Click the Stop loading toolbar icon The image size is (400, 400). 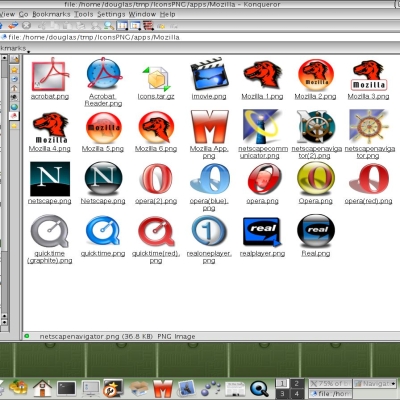click(x=26, y=25)
